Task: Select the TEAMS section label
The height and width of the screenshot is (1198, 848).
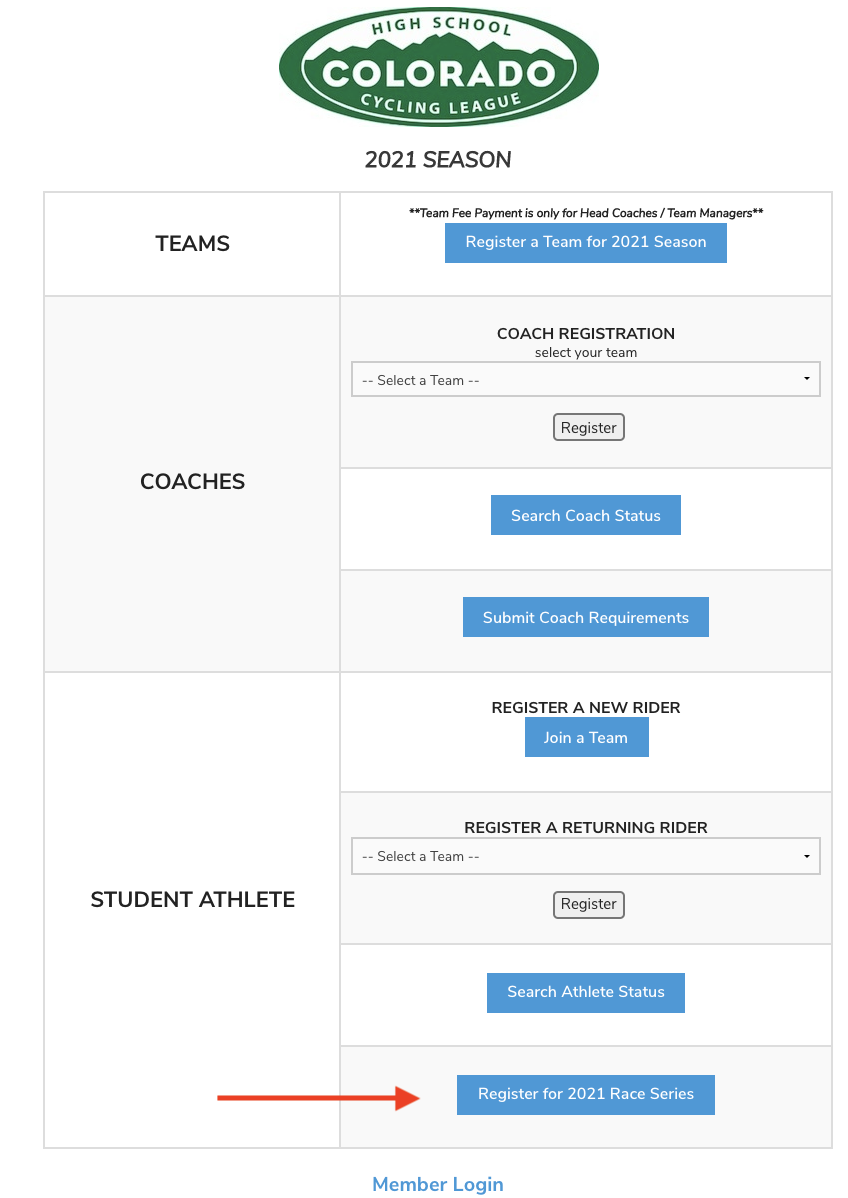Action: click(x=193, y=244)
